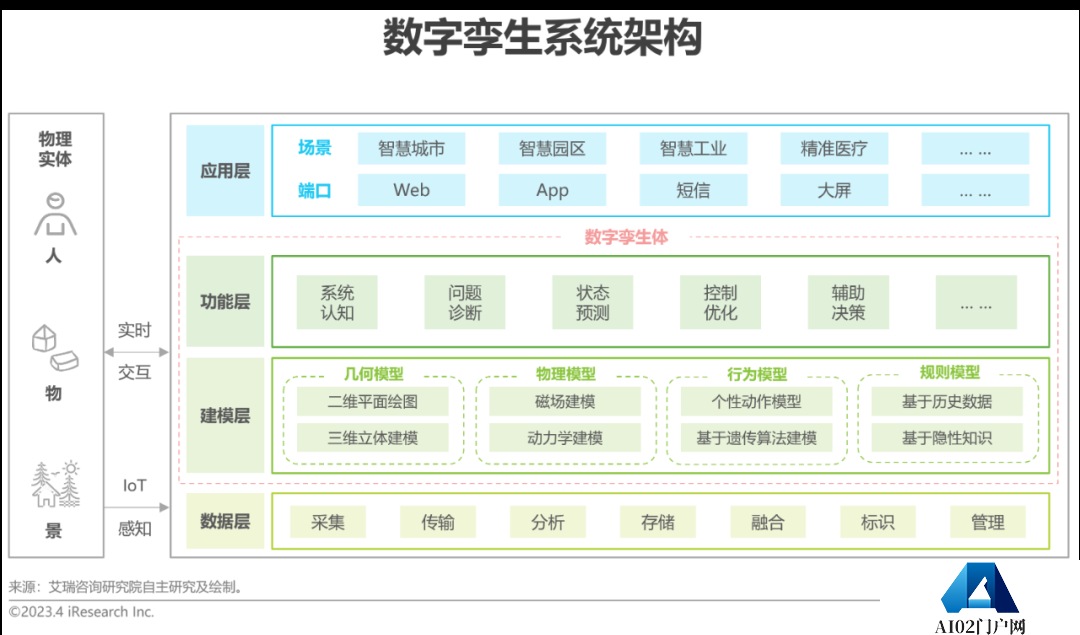Image resolution: width=1080 pixels, height=635 pixels.
Task: Click the 物理实体 heading
Action: click(55, 149)
